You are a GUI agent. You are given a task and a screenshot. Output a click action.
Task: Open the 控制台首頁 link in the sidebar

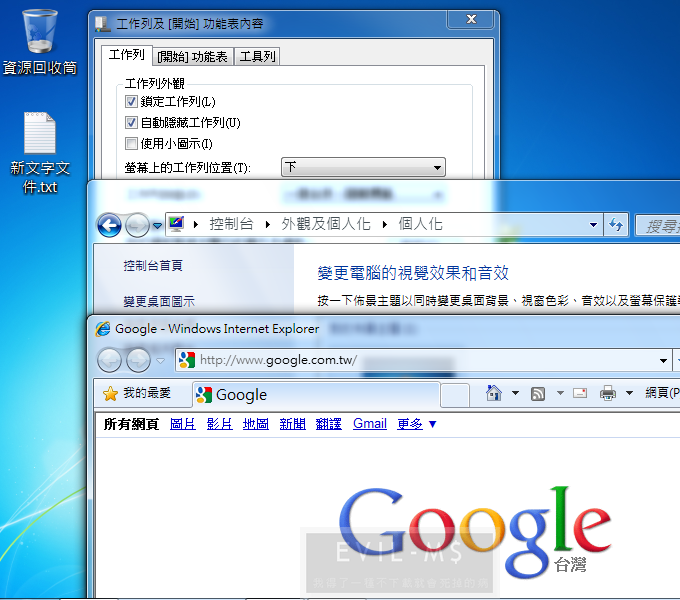tap(153, 265)
